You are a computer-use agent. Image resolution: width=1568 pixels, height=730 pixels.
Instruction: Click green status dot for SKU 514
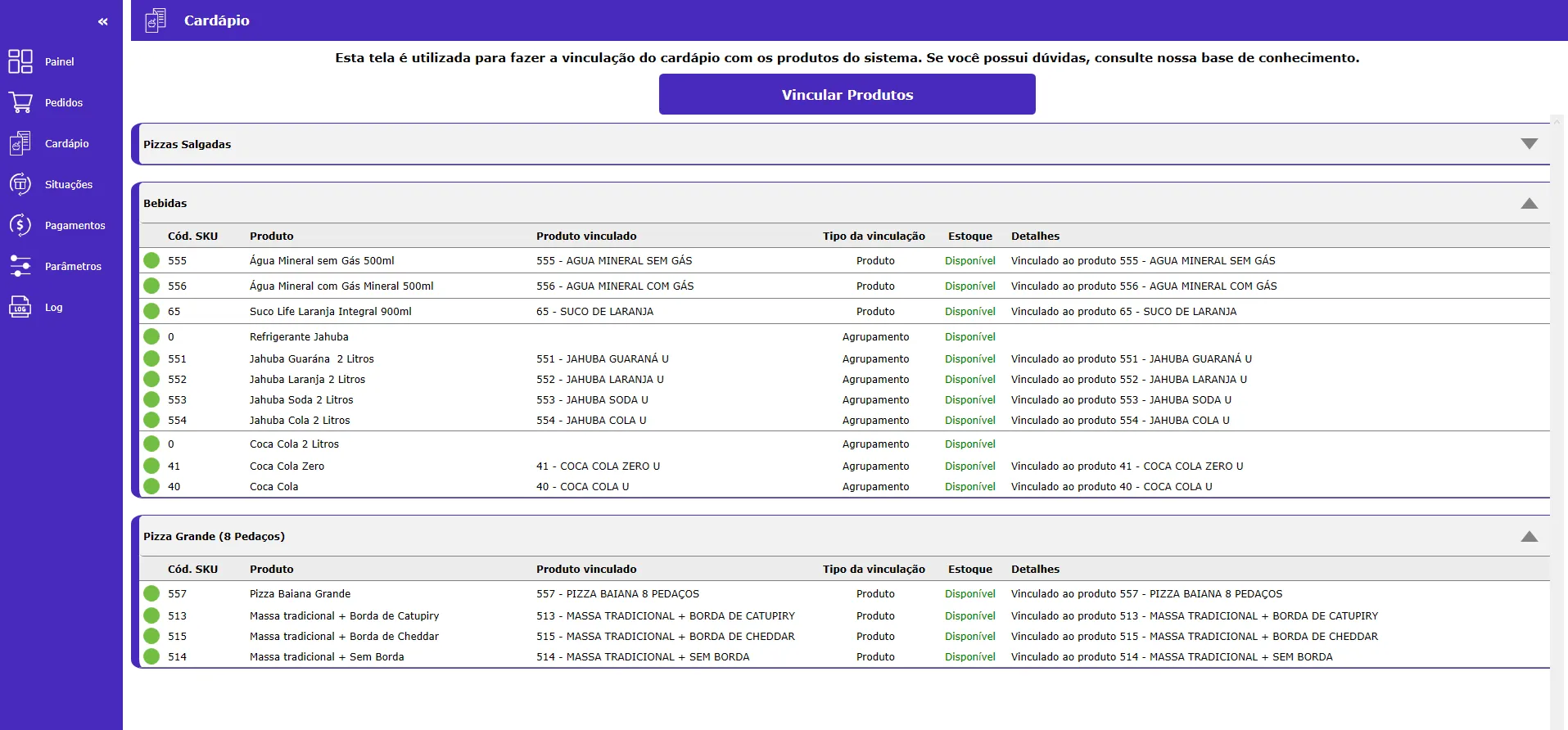[151, 656]
